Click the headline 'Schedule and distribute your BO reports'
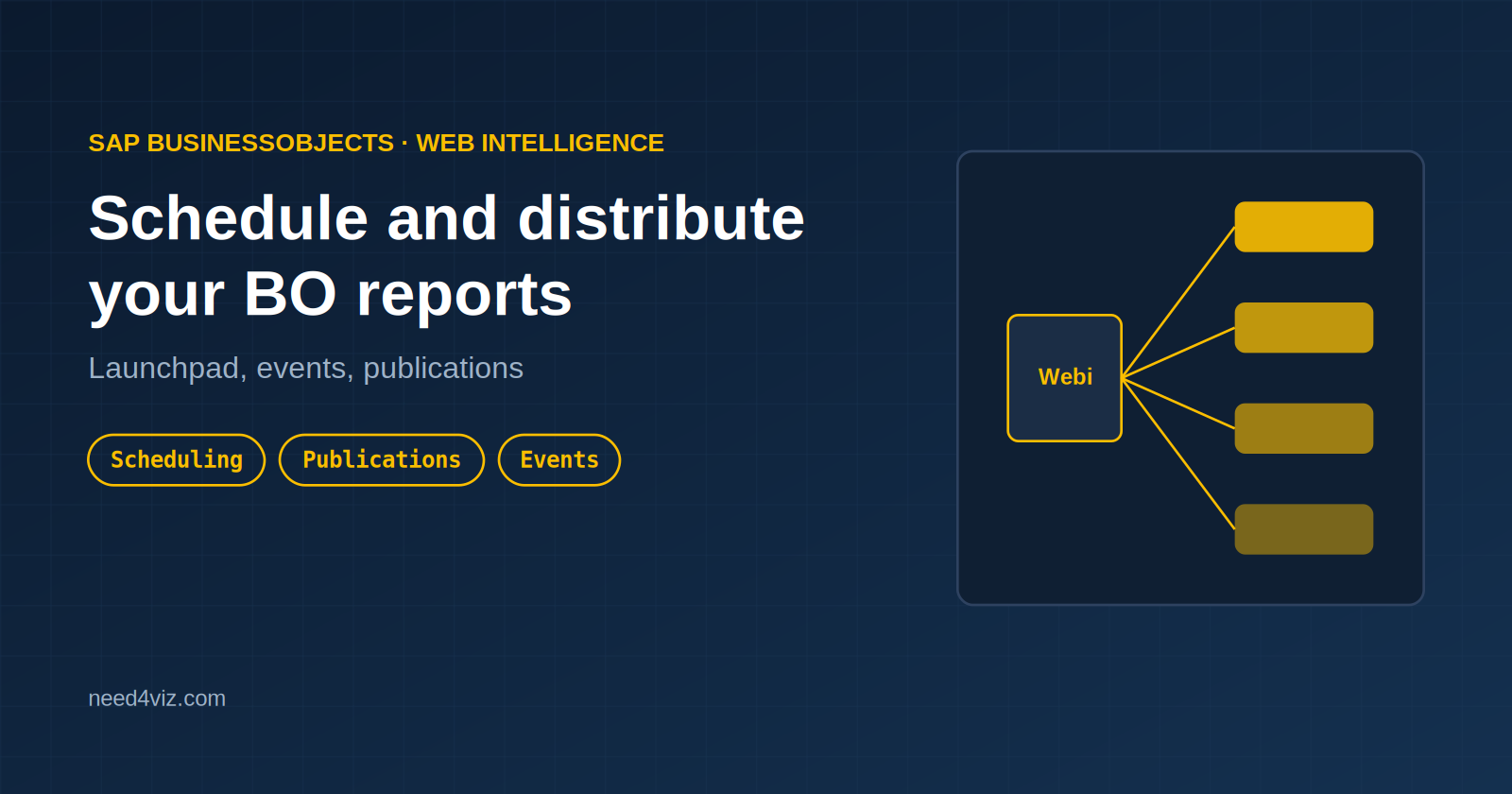 [446, 256]
